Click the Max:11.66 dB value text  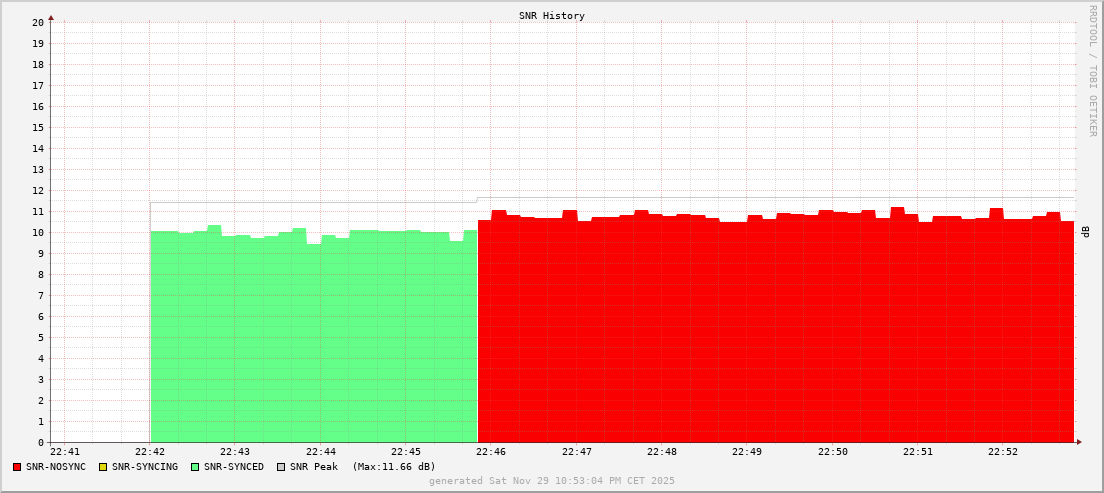[x=394, y=467]
